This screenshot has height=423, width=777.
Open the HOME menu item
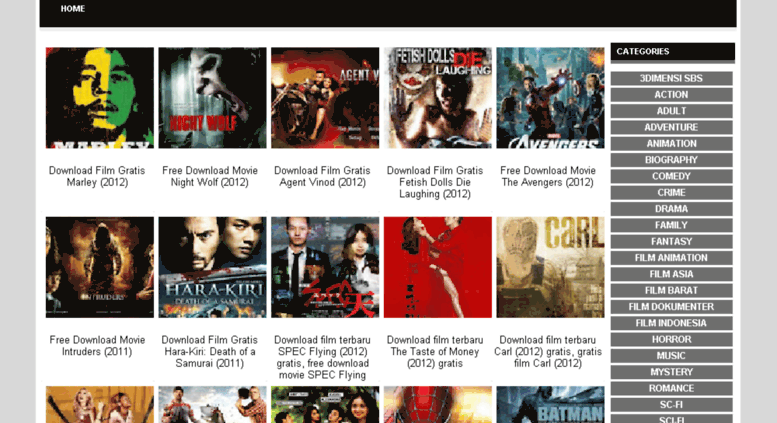click(x=72, y=8)
